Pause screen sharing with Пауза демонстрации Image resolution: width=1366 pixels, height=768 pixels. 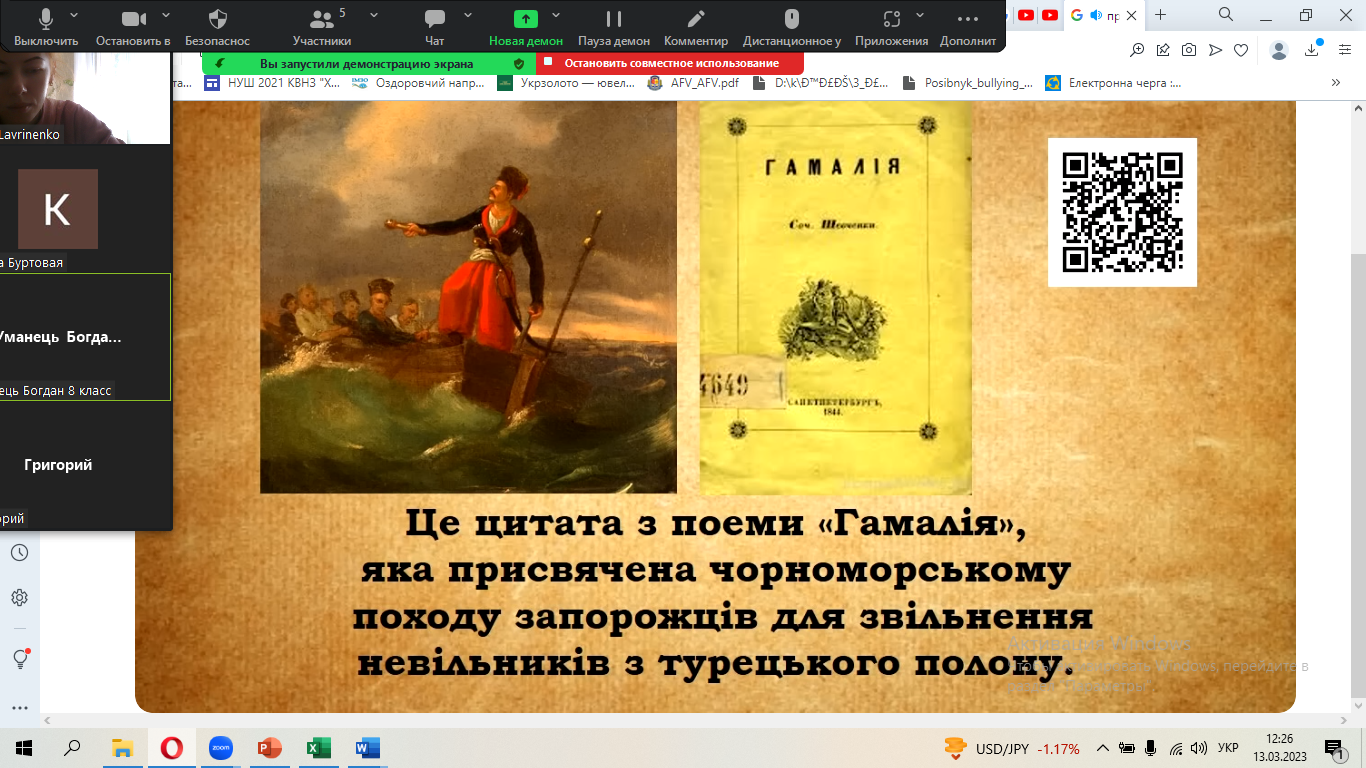(614, 27)
